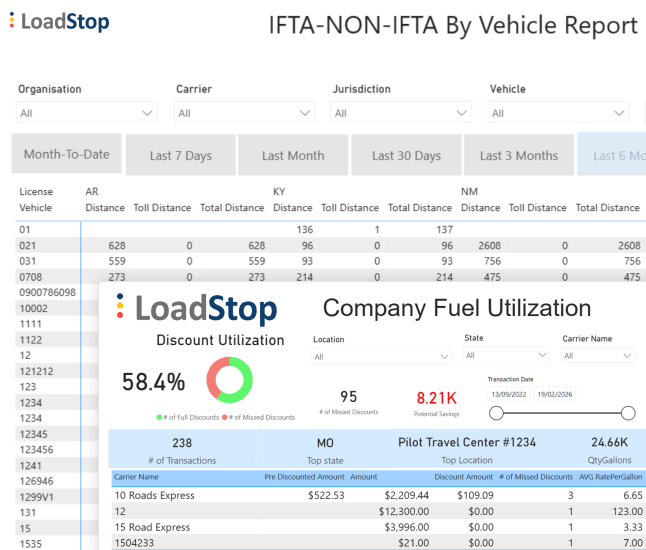Open the Jurisdiction dropdown

[401, 113]
